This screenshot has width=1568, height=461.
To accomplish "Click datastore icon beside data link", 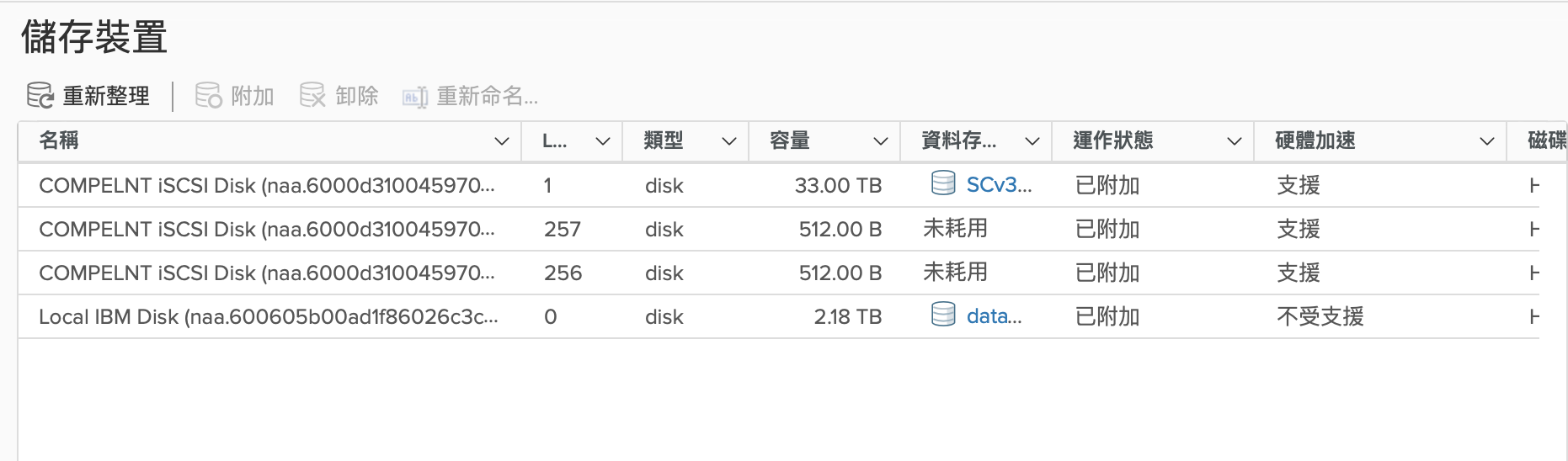I will coord(943,315).
